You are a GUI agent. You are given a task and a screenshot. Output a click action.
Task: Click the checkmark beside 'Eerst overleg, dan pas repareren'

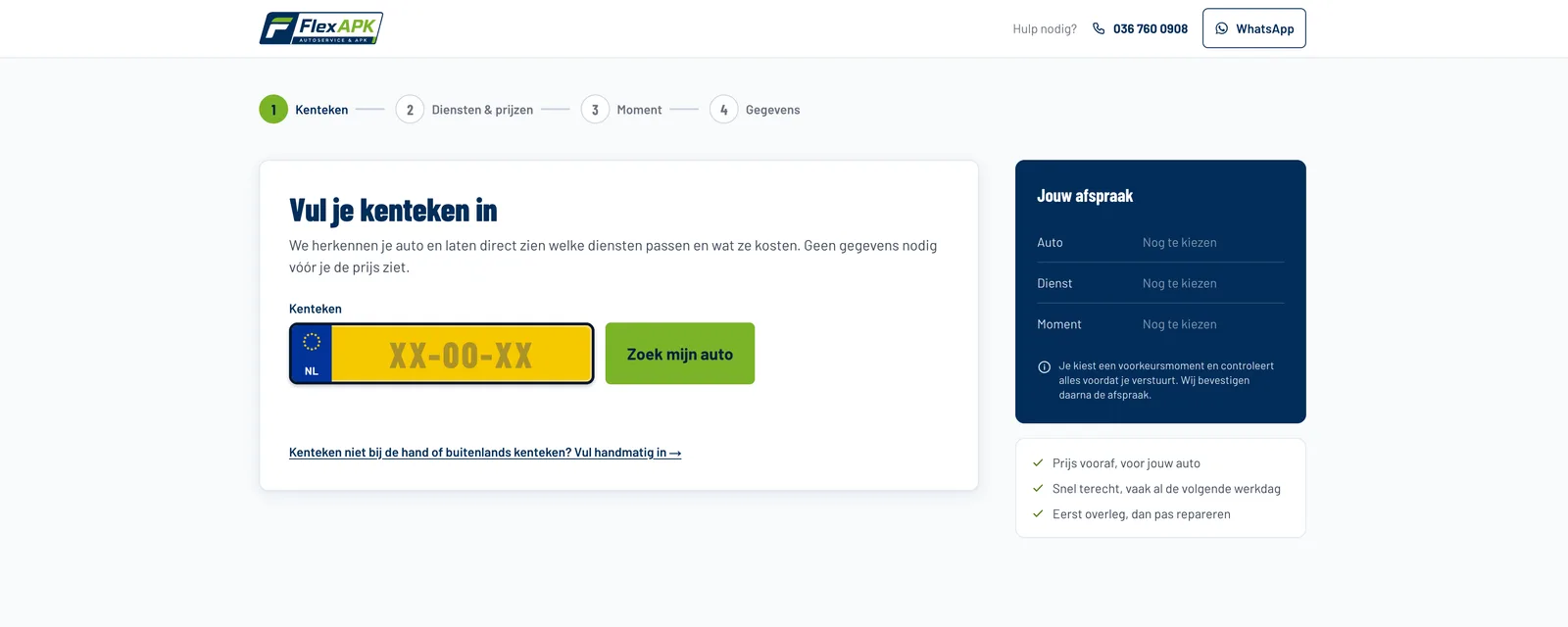click(1038, 514)
